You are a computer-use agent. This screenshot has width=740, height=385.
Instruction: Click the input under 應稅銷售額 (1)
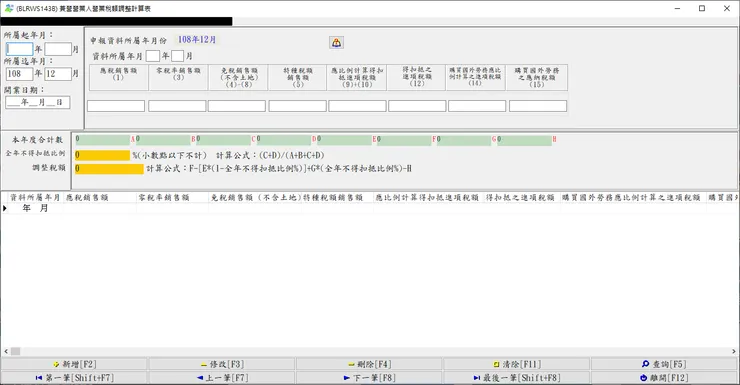(116, 106)
